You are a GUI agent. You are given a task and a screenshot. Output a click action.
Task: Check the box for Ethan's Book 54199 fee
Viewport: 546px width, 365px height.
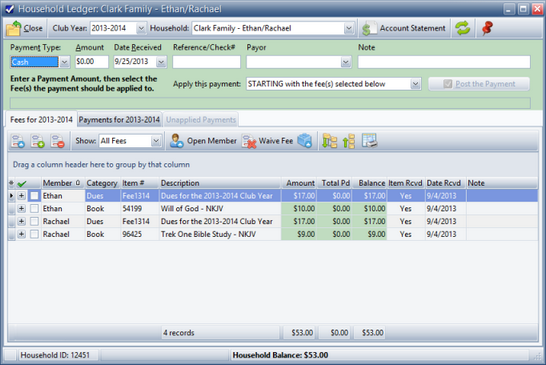point(34,209)
